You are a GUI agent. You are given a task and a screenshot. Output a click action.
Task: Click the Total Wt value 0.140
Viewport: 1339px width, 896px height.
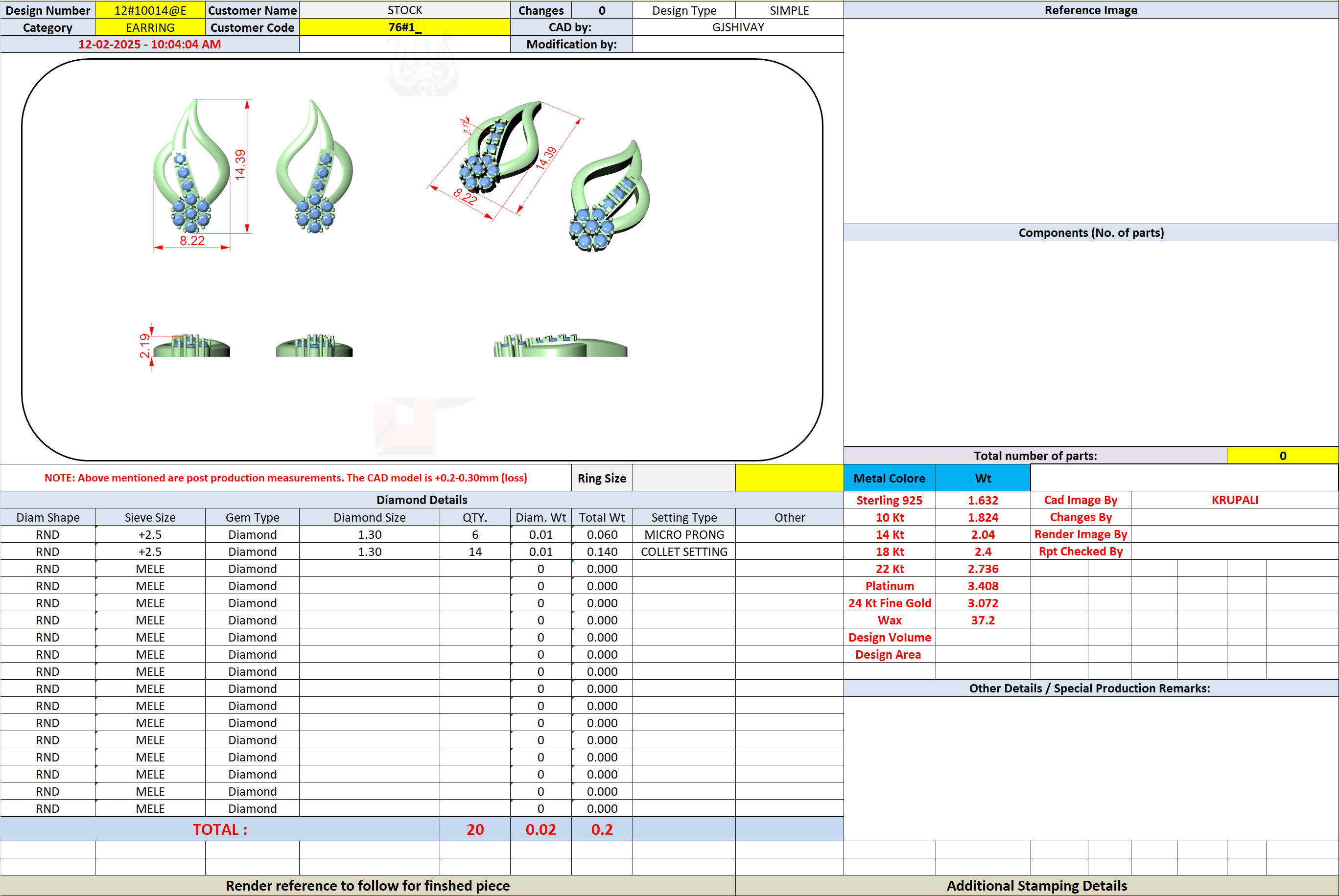(x=602, y=551)
